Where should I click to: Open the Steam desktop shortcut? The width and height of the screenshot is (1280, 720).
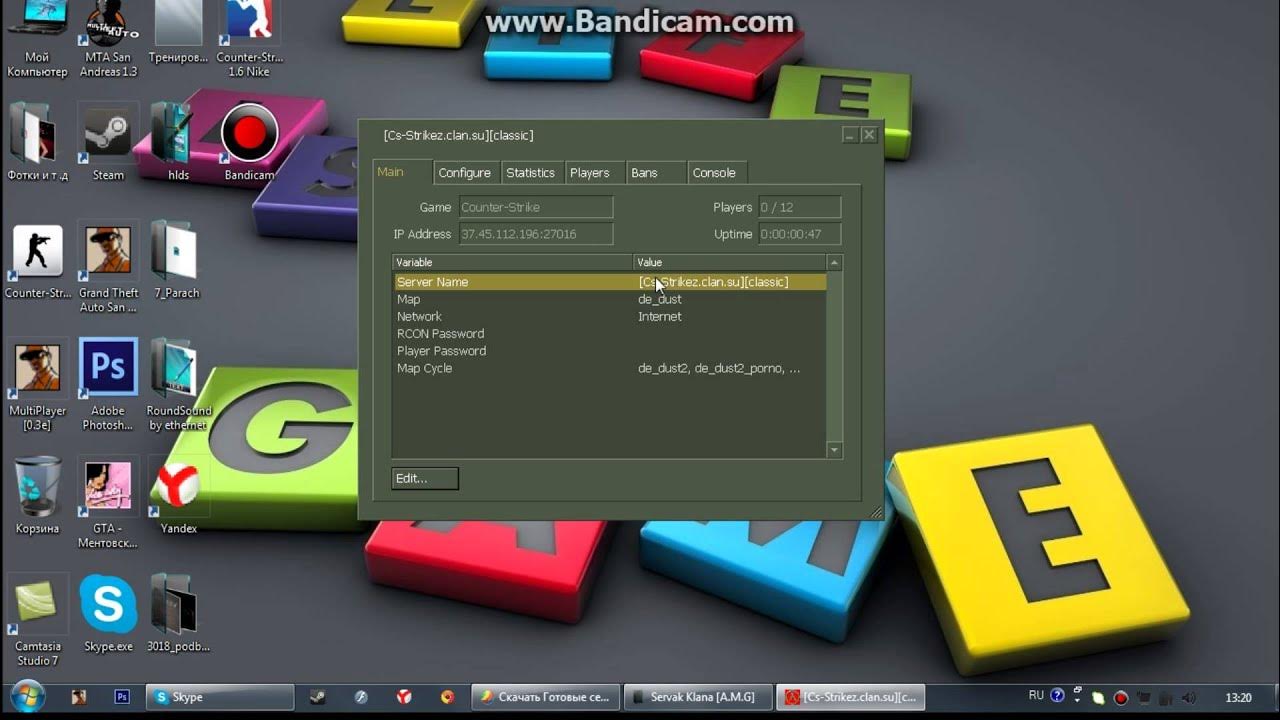coord(108,142)
